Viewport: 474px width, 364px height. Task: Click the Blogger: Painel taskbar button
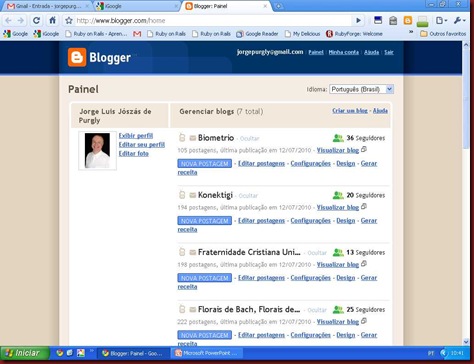pyautogui.click(x=134, y=353)
